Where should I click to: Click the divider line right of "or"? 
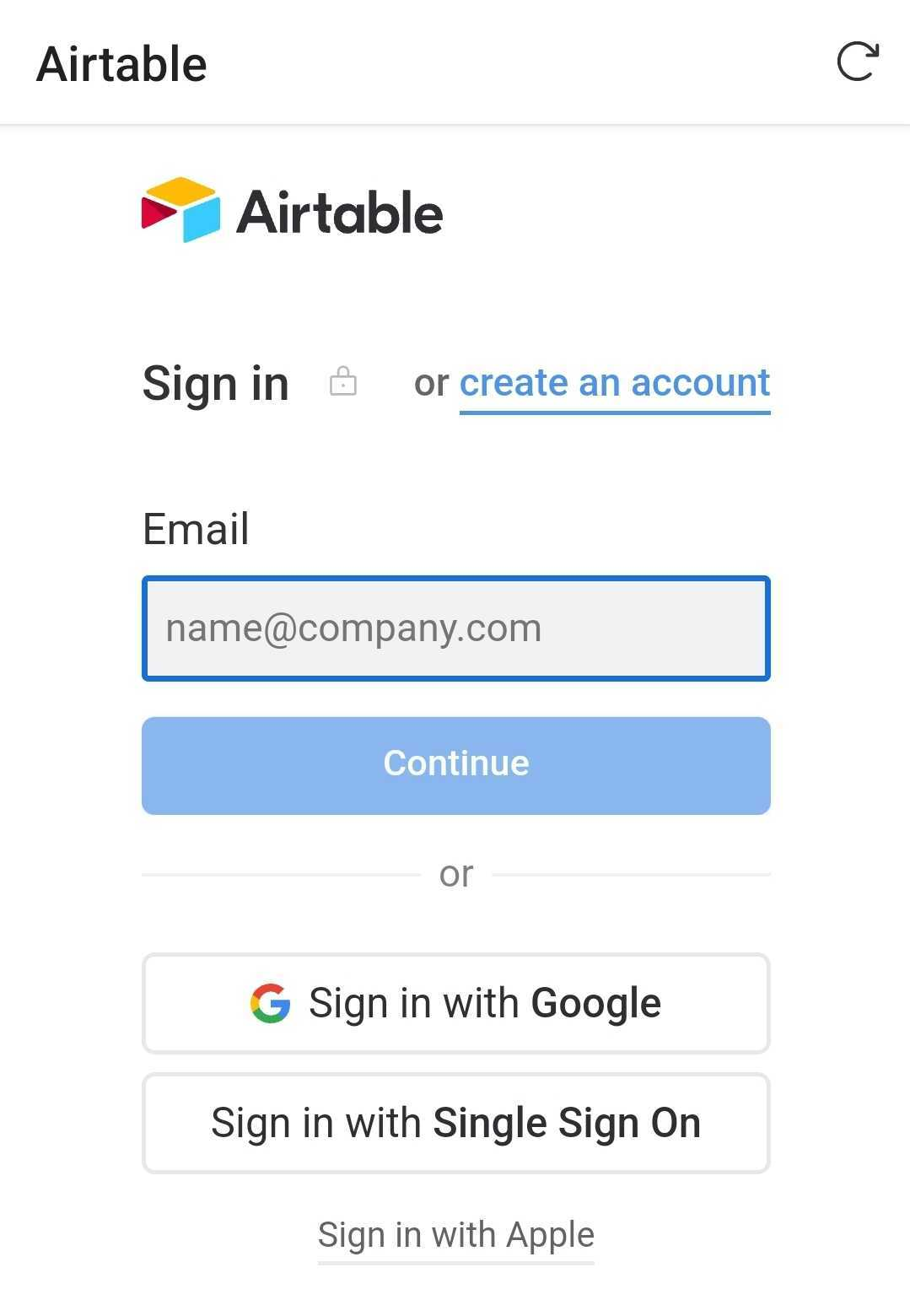pyautogui.click(x=631, y=875)
